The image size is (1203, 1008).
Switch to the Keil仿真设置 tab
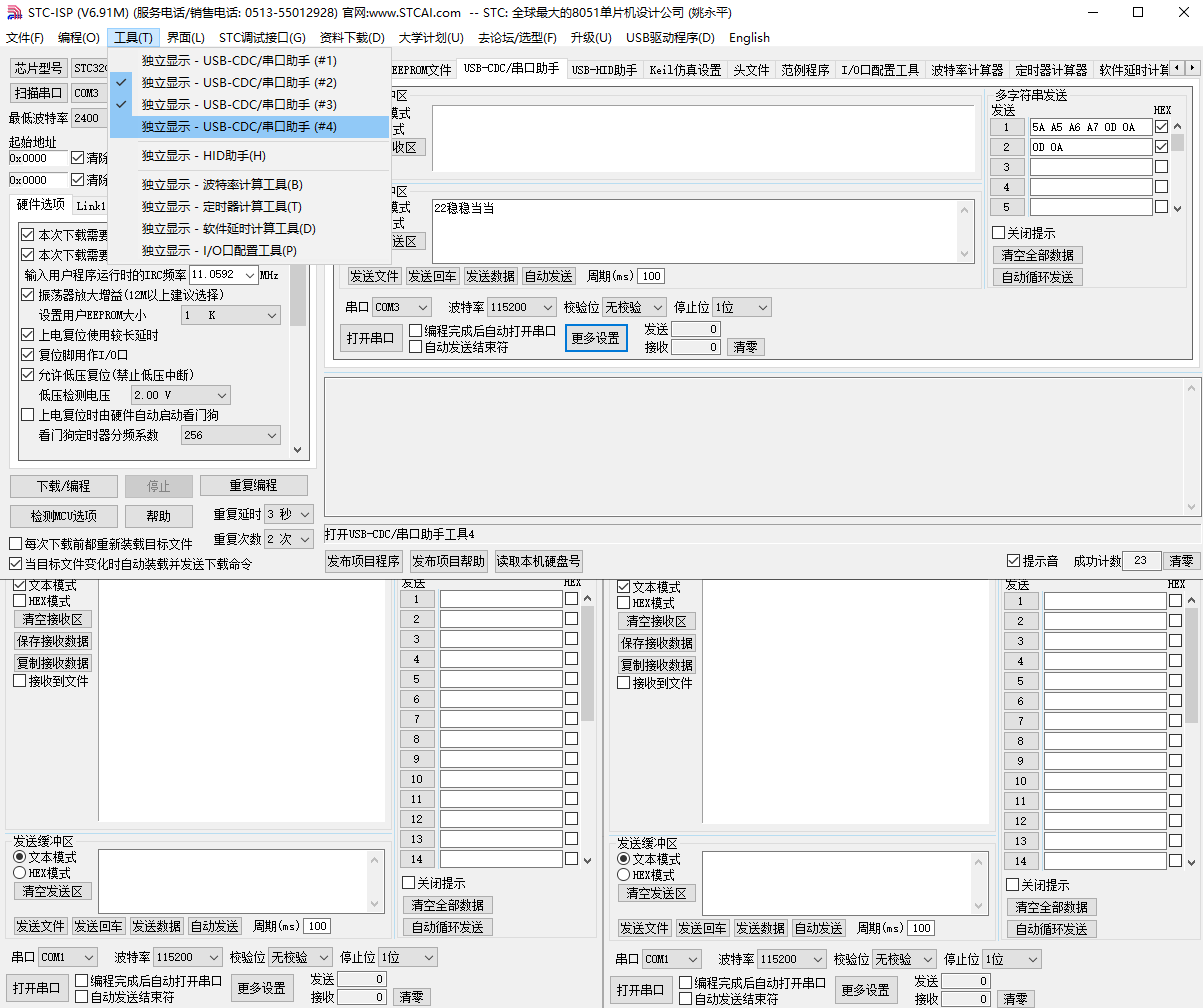(685, 70)
